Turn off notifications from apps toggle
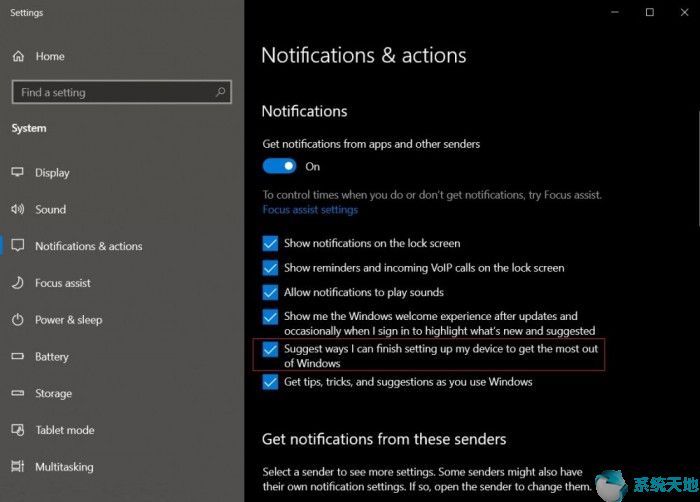The height and width of the screenshot is (502, 700). pyautogui.click(x=279, y=166)
